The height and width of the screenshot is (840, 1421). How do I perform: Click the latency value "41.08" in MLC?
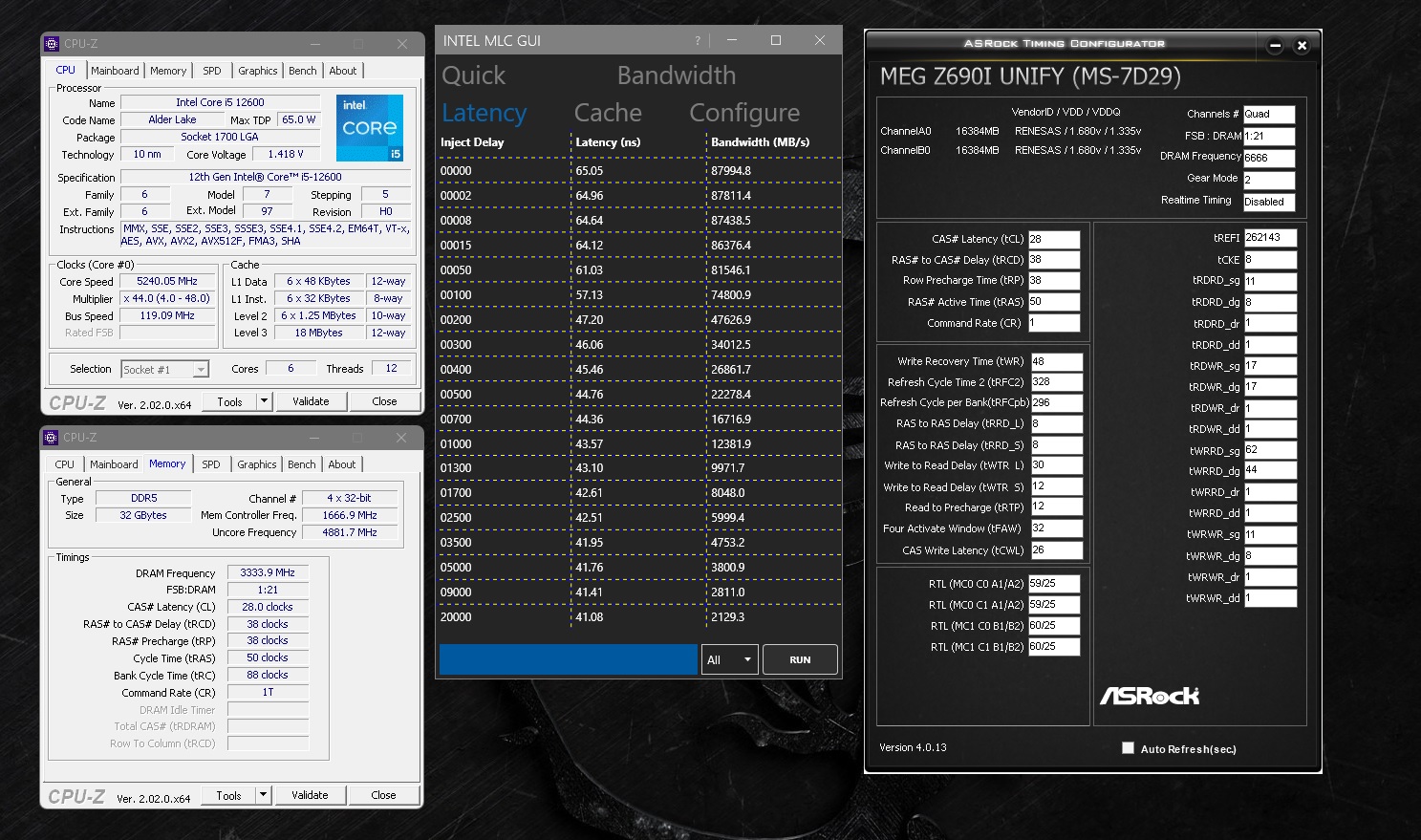[590, 617]
